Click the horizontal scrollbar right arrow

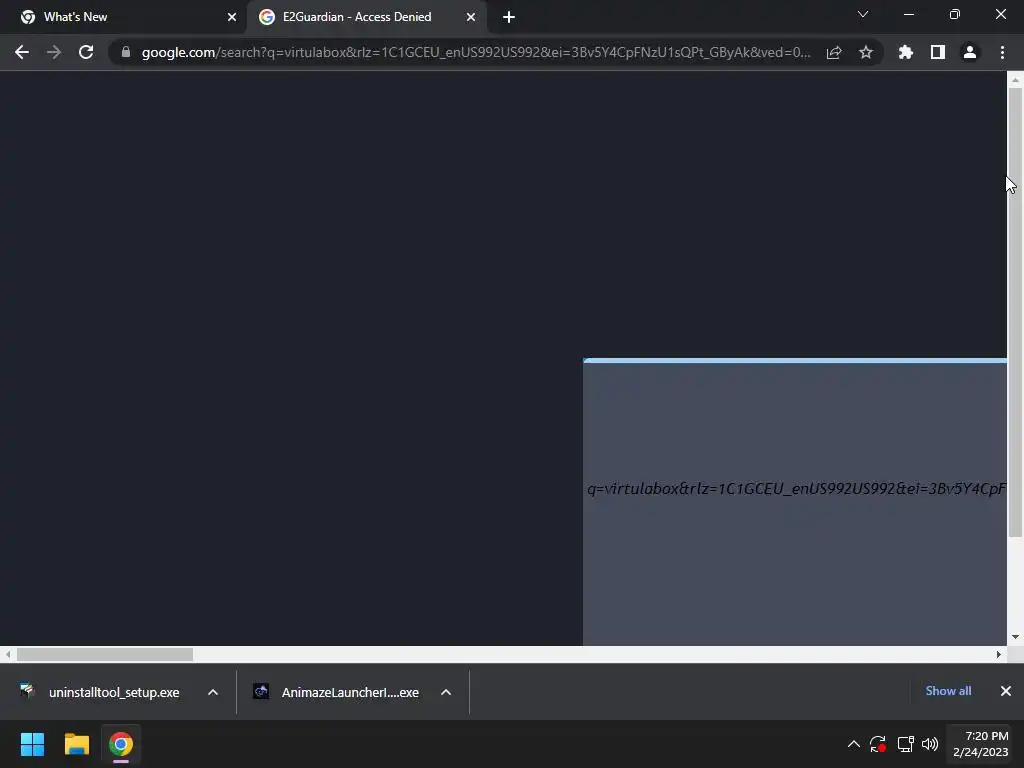point(999,654)
